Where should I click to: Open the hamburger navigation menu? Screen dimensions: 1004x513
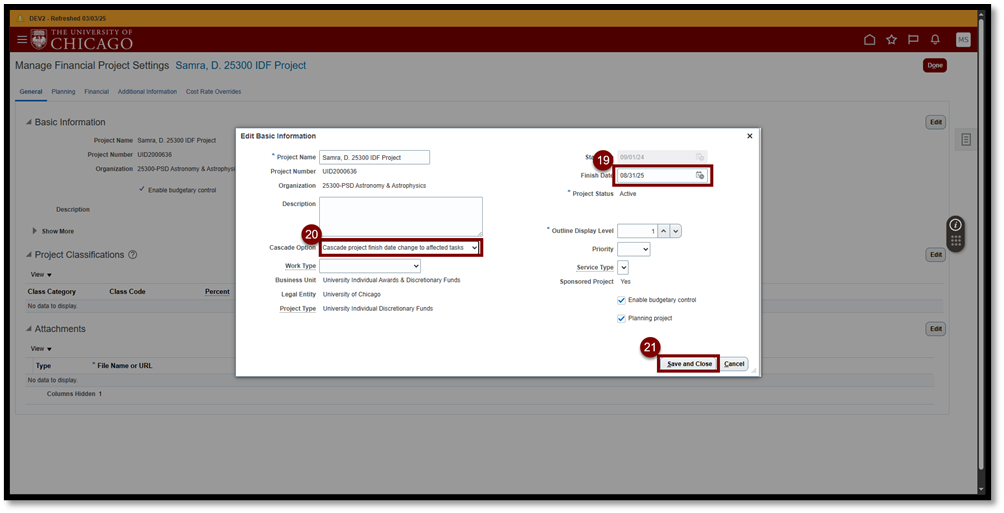[22, 39]
